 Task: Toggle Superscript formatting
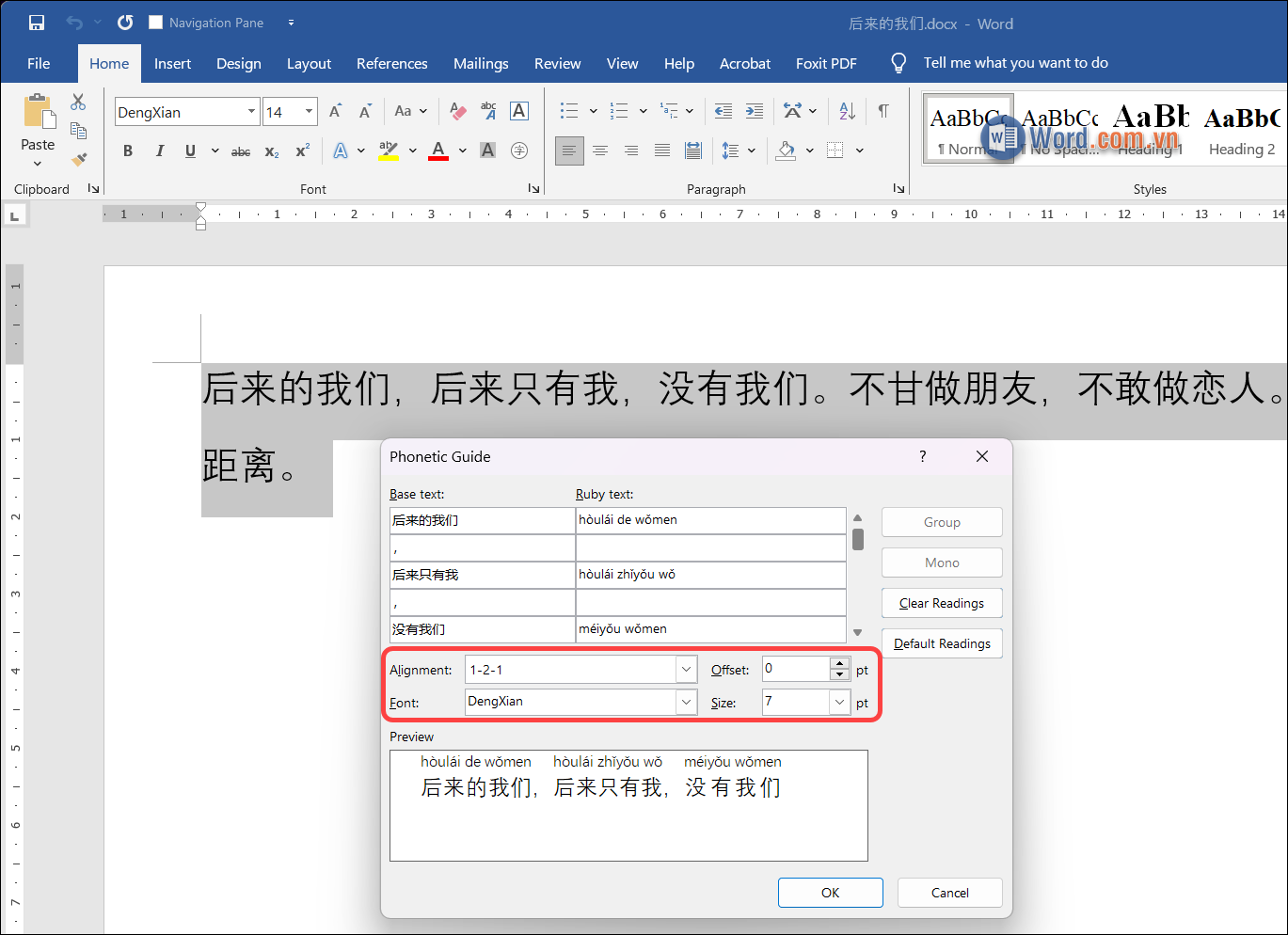[x=302, y=151]
